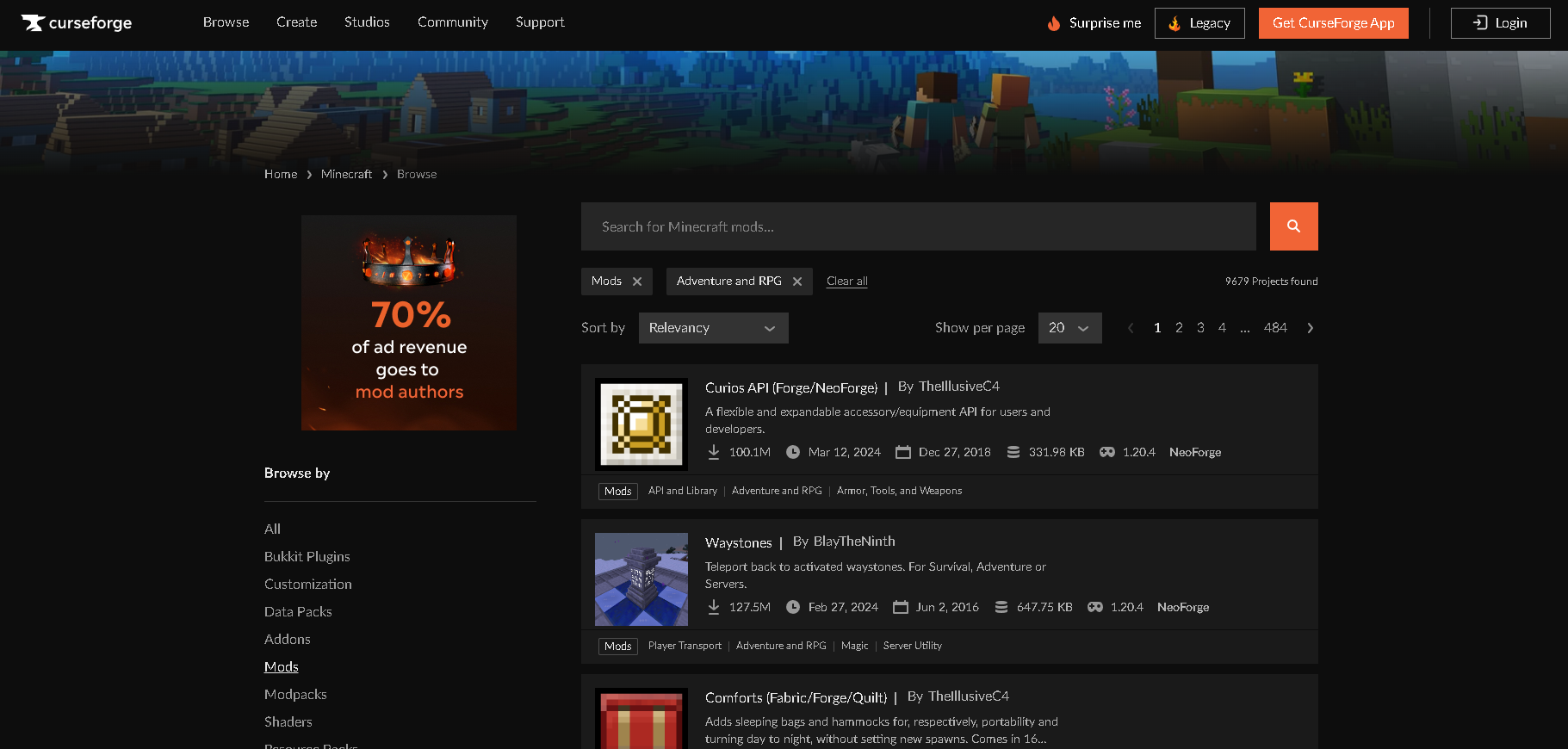The width and height of the screenshot is (1568, 749).
Task: Open the Sort by Relevancy dropdown
Action: 714,328
